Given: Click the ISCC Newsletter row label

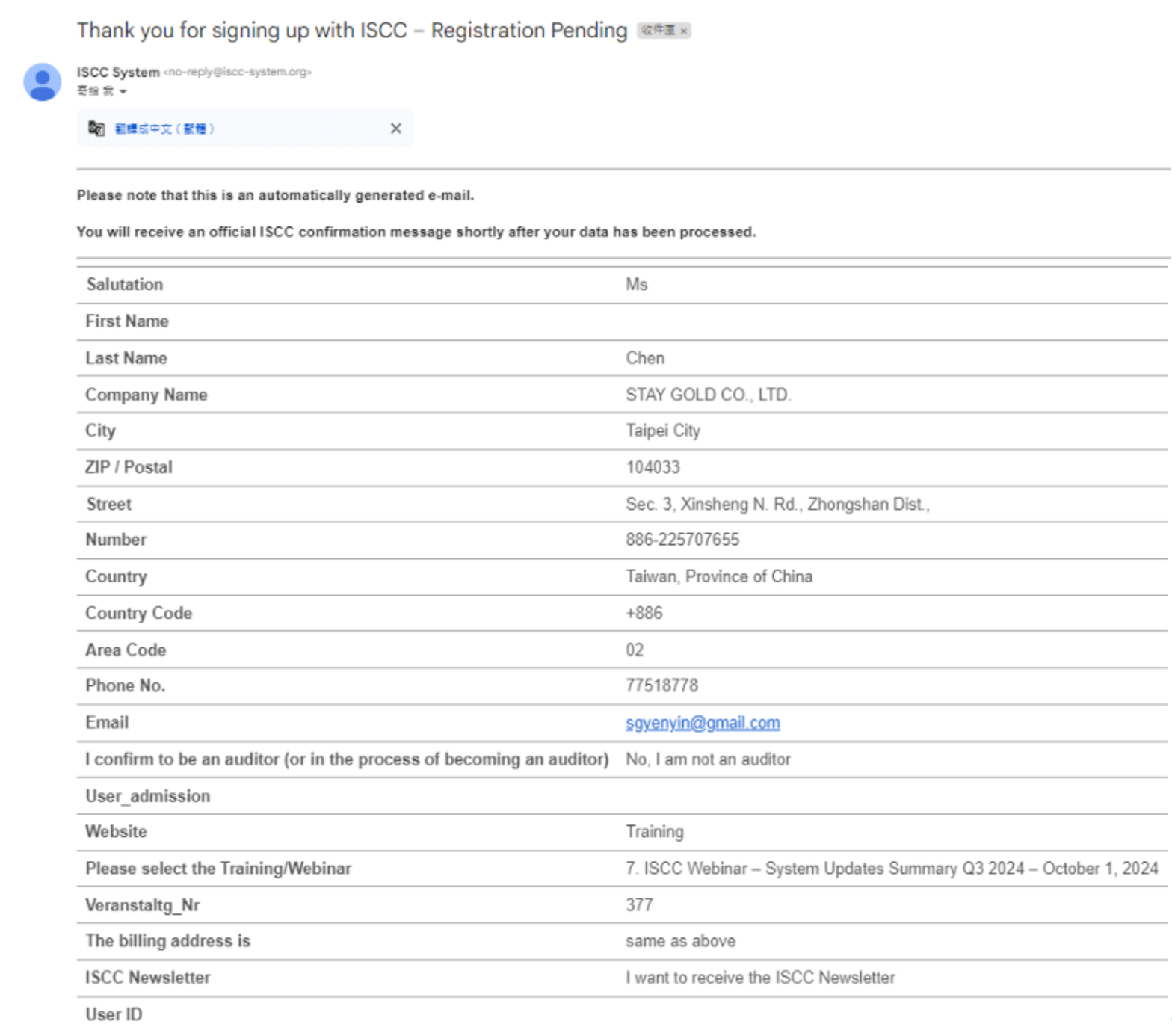Looking at the screenshot, I should (148, 978).
